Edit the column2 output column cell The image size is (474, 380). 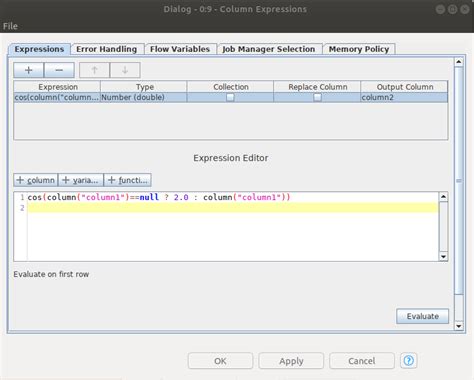point(404,97)
